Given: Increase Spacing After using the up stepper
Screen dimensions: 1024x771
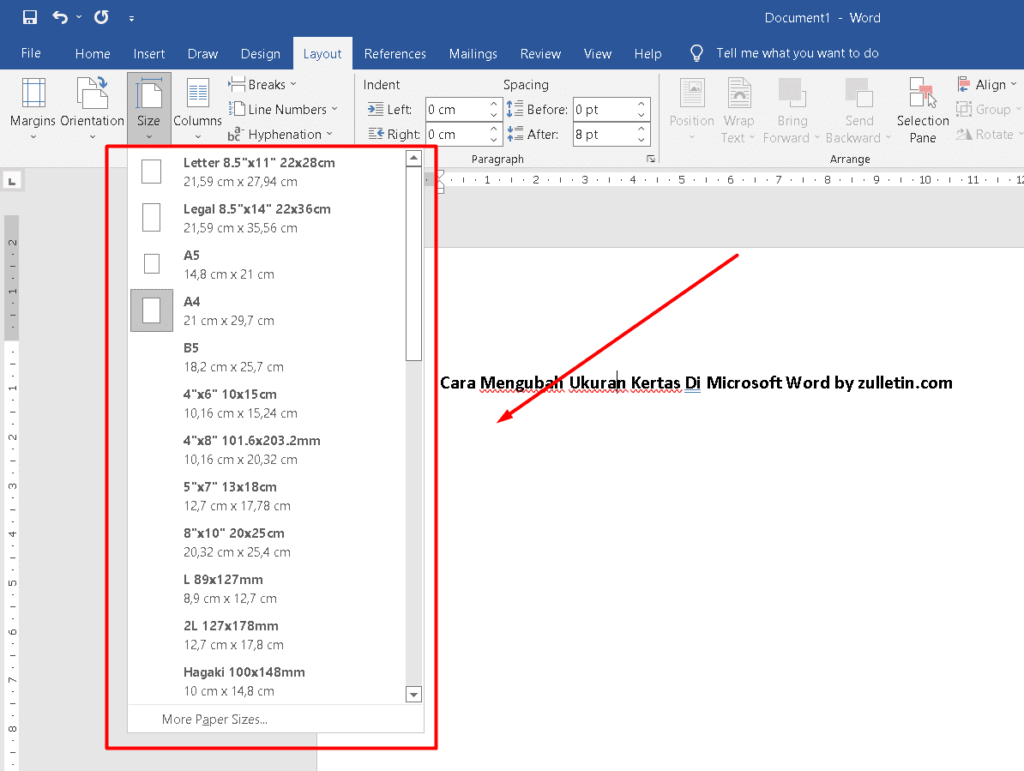Looking at the screenshot, I should click(643, 128).
